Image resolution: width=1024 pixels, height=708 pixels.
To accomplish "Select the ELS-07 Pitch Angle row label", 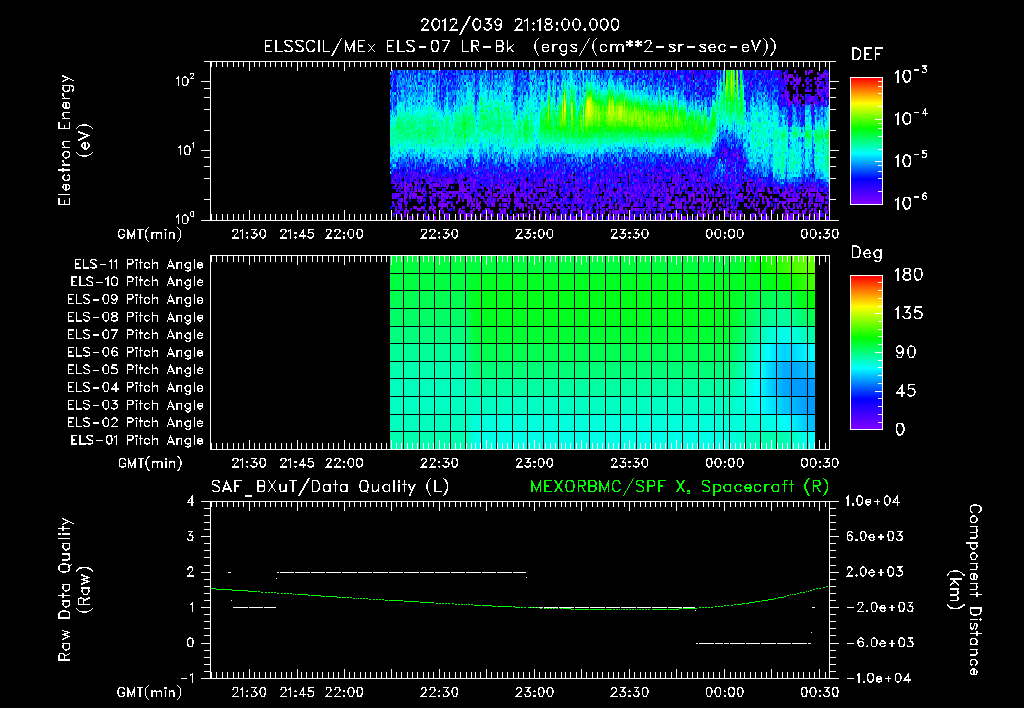I will pos(136,335).
